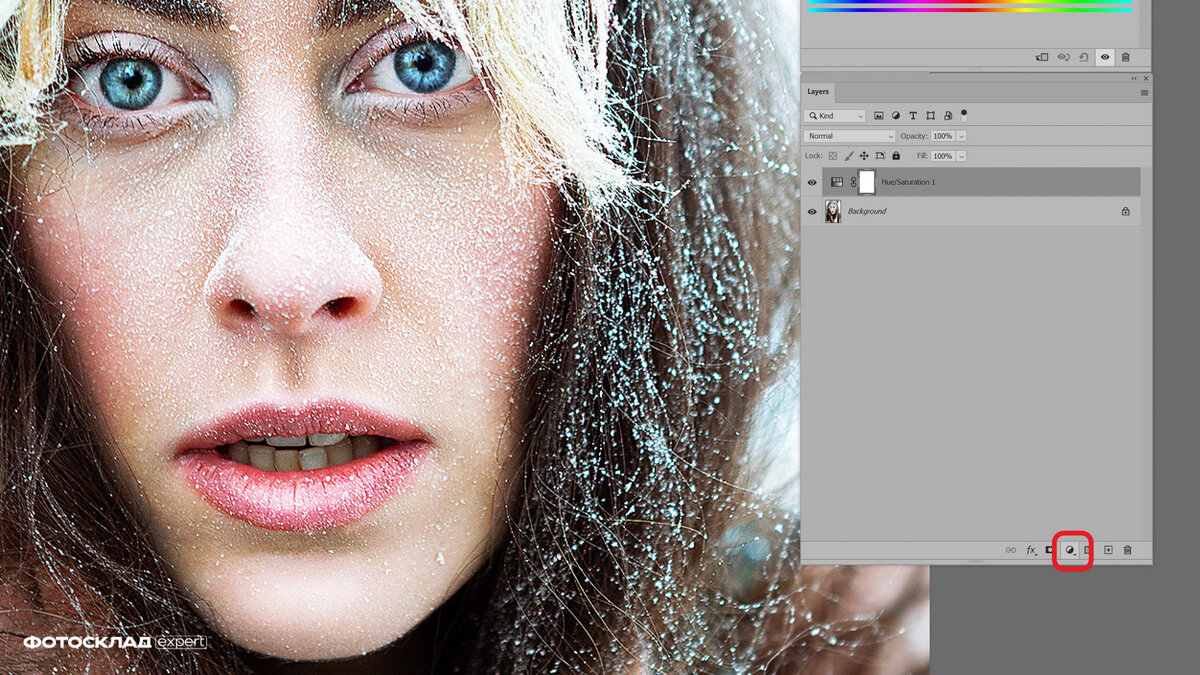Screen dimensions: 1200x675
Task: Open the Normal blend mode dropdown
Action: point(851,136)
